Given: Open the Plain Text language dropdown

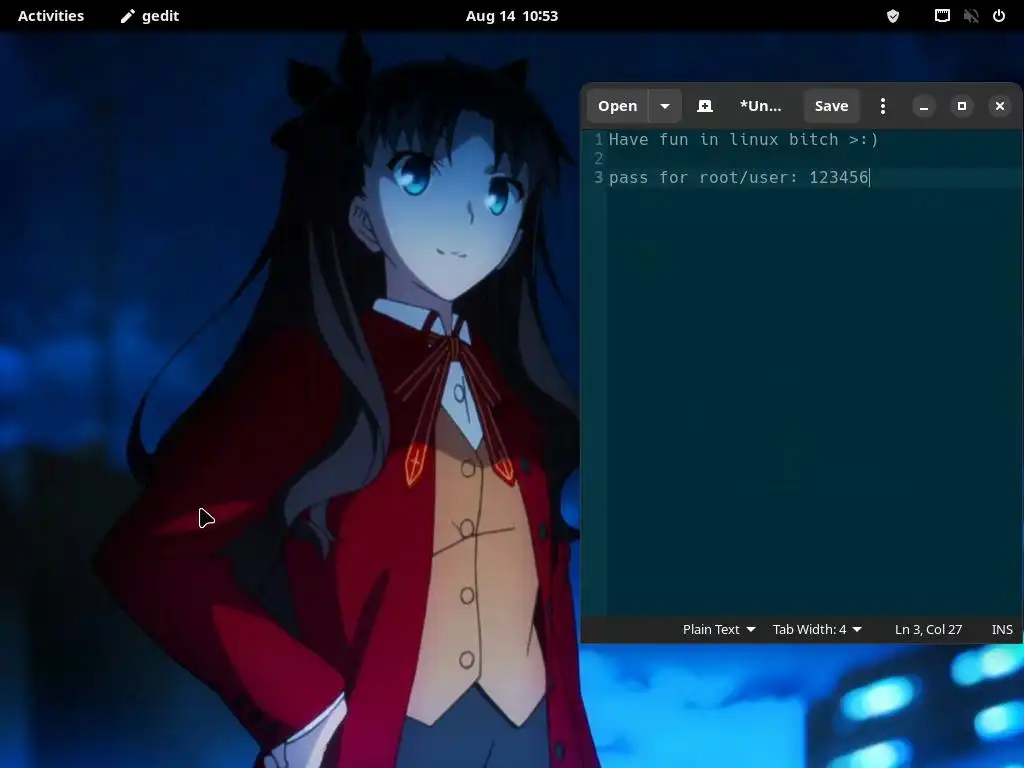Looking at the screenshot, I should [718, 630].
